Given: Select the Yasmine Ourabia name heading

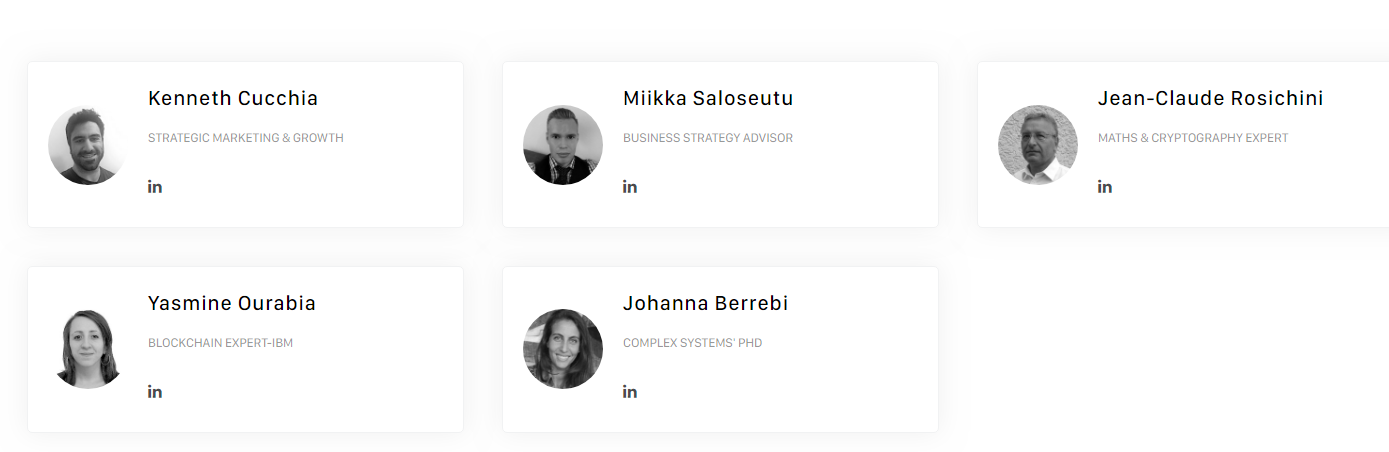Looking at the screenshot, I should [232, 303].
